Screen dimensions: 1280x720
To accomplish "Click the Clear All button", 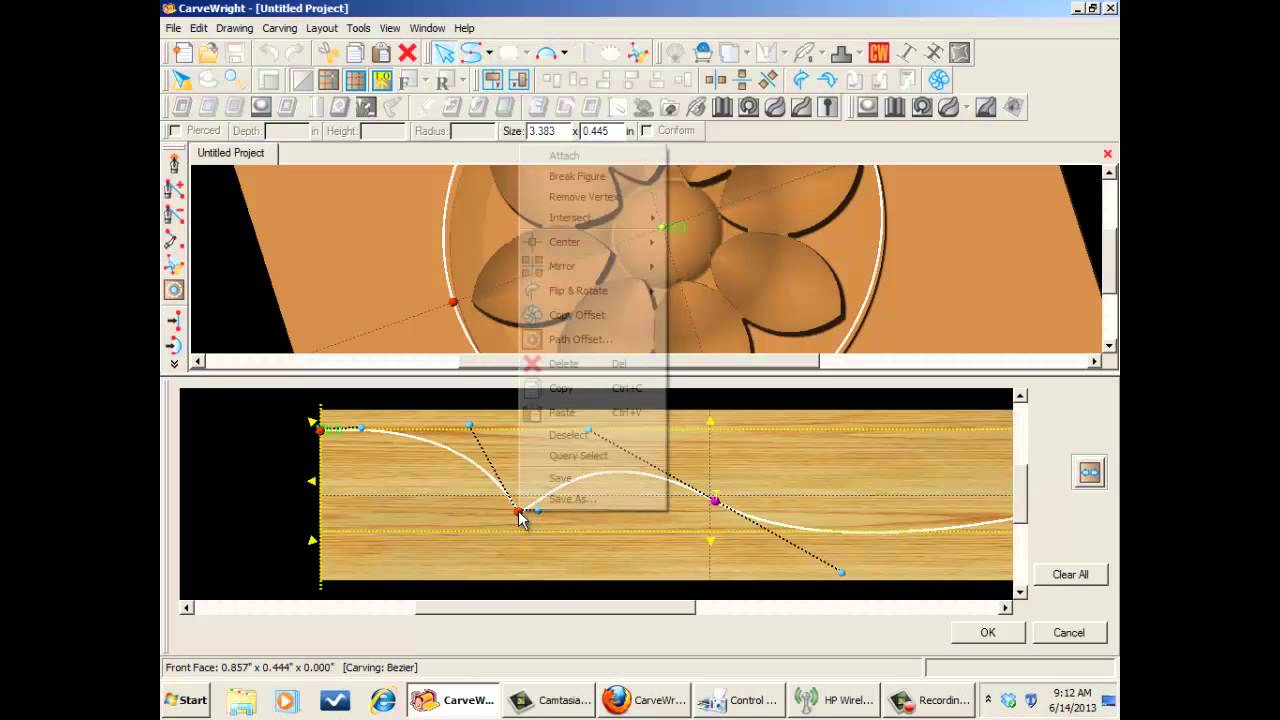I will pos(1070,575).
